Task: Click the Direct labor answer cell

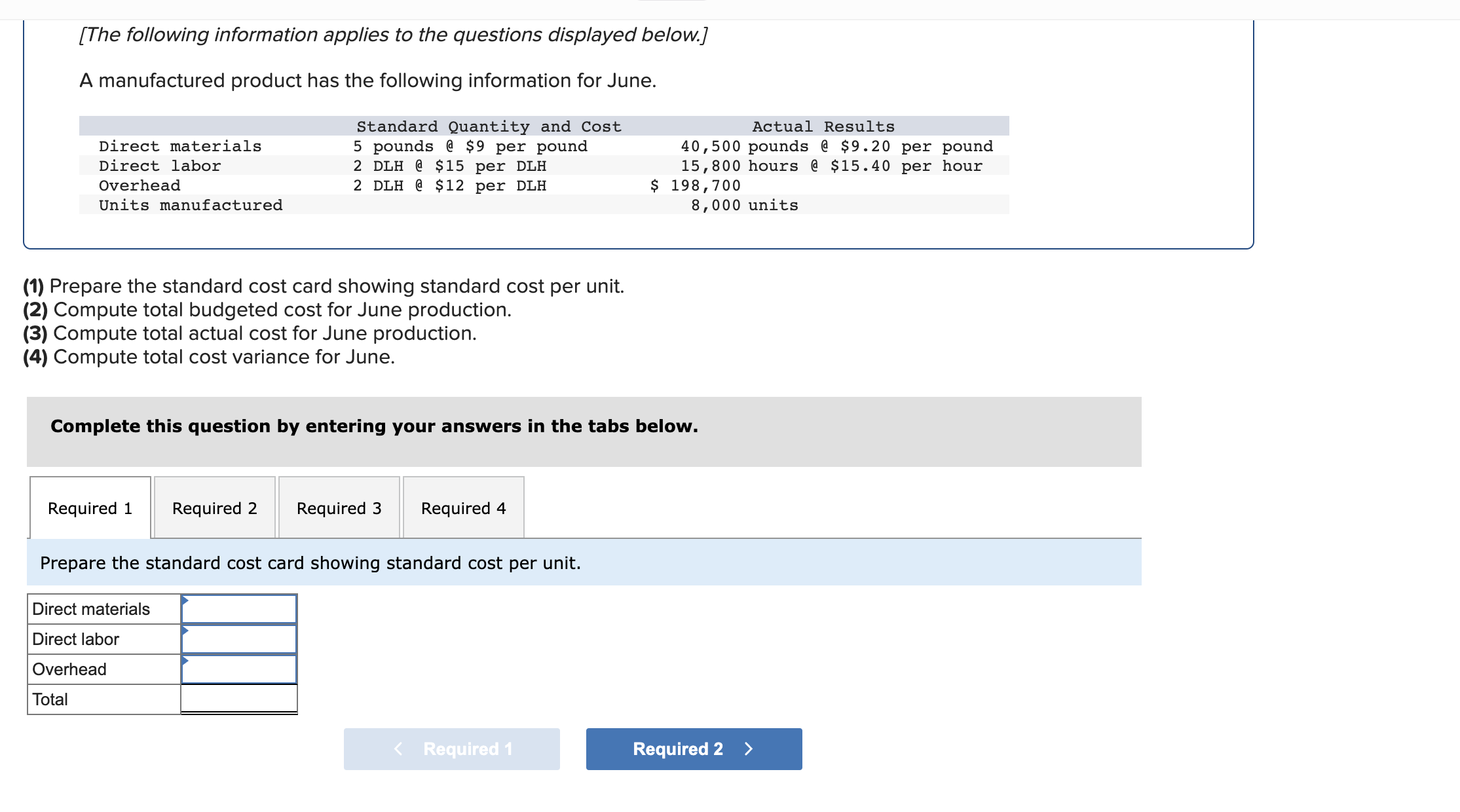Action: point(242,638)
